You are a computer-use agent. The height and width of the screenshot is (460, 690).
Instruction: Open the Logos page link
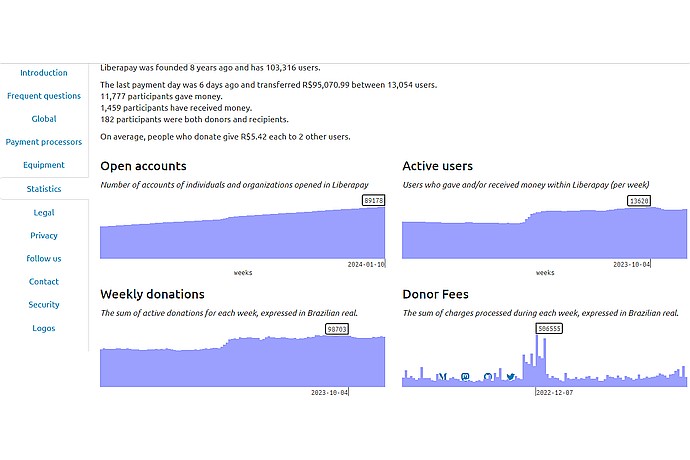pyautogui.click(x=44, y=328)
